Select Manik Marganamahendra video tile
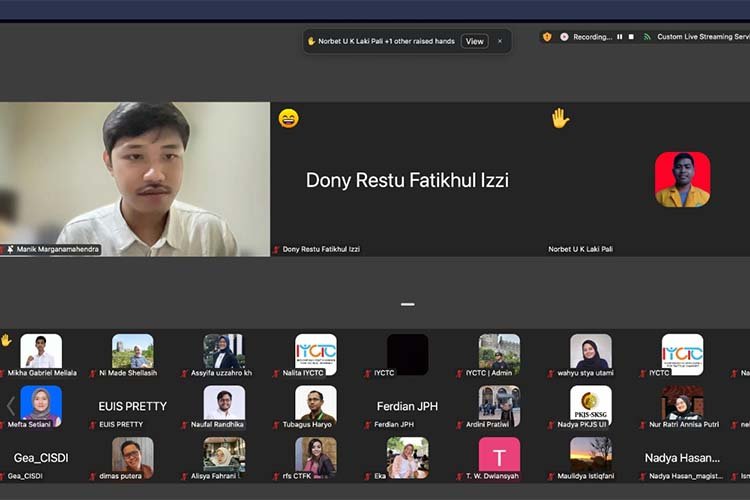The image size is (750, 500). 135,179
